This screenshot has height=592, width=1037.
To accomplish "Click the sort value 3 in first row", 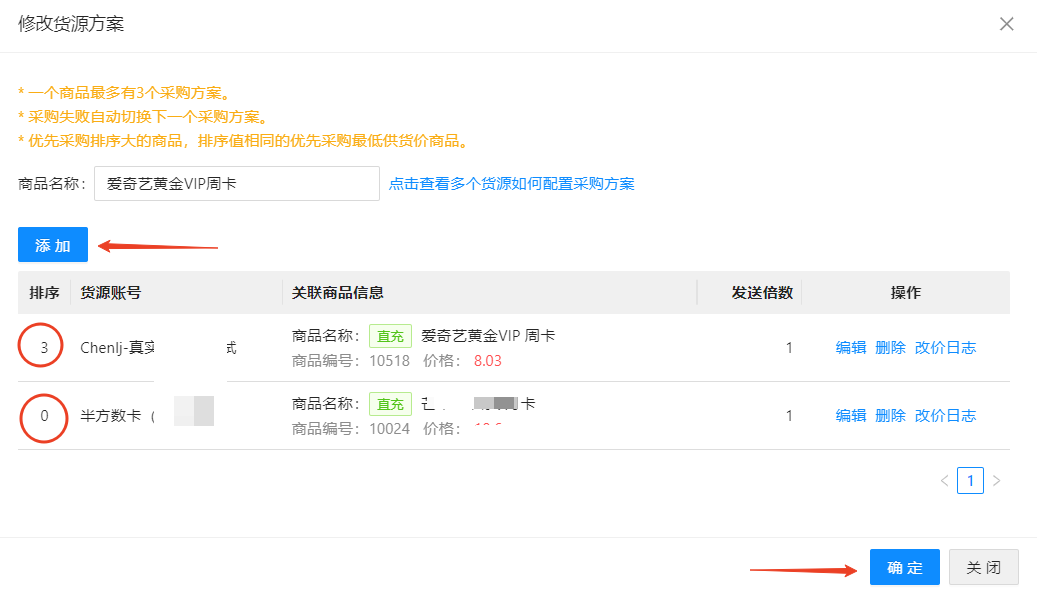I will (44, 348).
